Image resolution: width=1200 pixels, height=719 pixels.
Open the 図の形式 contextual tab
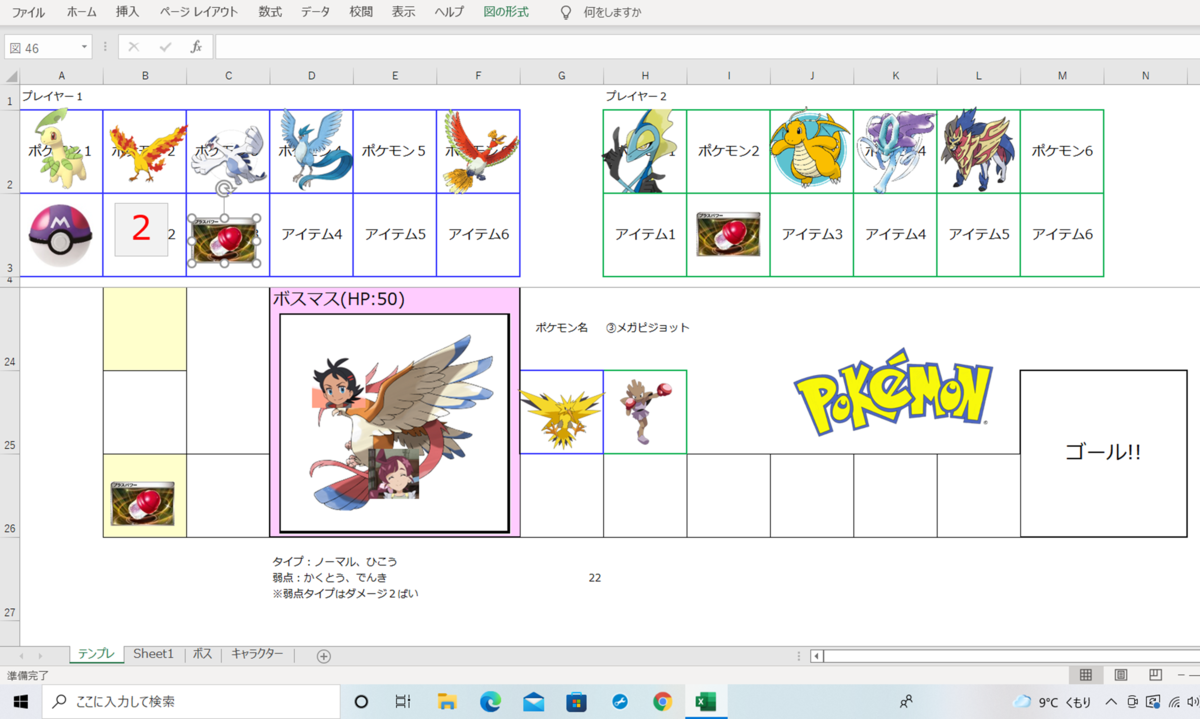pyautogui.click(x=506, y=12)
